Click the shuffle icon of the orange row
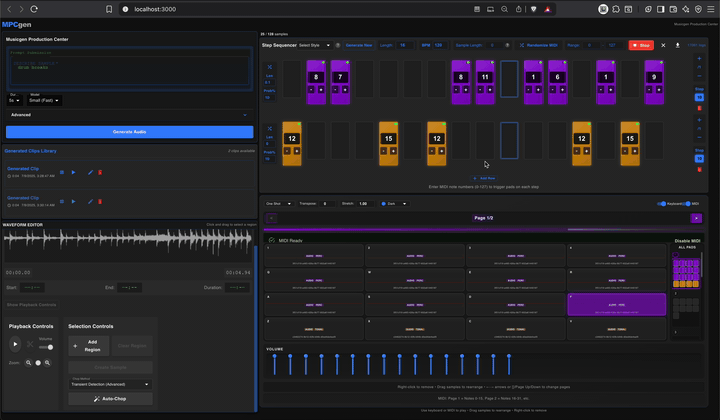720x420 pixels. [x=270, y=129]
